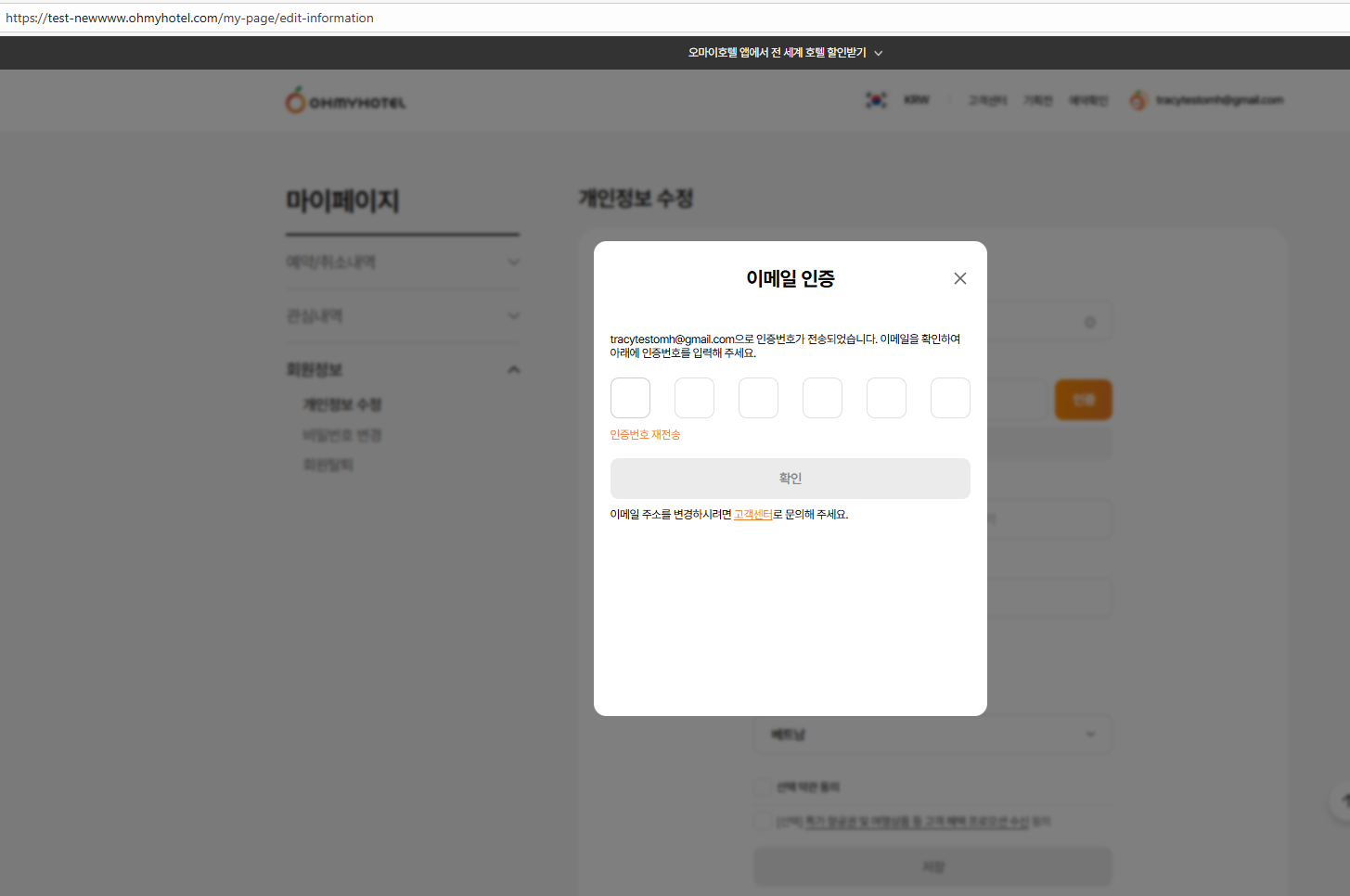The width and height of the screenshot is (1350, 896).
Task: Expand the 관심내역 sidebar section chevron
Action: [x=514, y=316]
